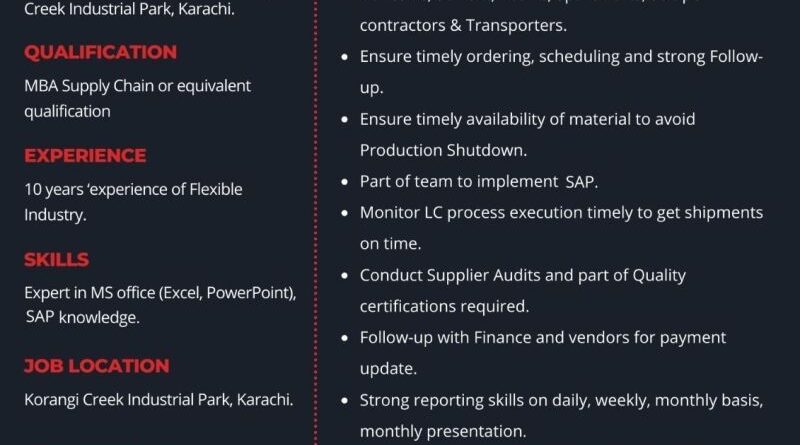Click the contractors & Transporters line

point(462,25)
